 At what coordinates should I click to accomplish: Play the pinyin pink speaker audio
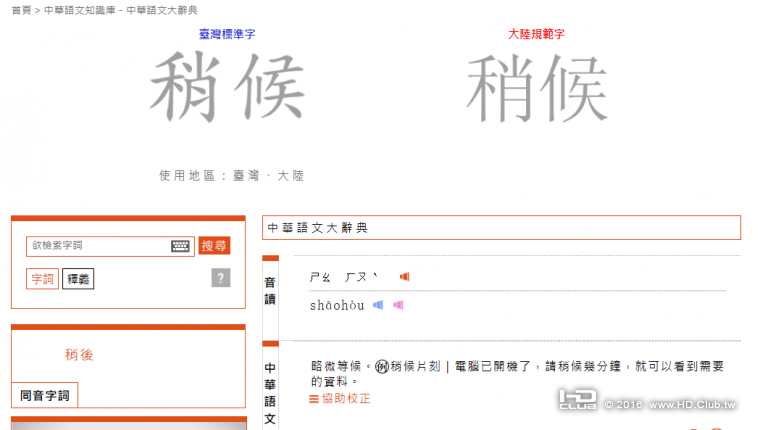click(398, 305)
